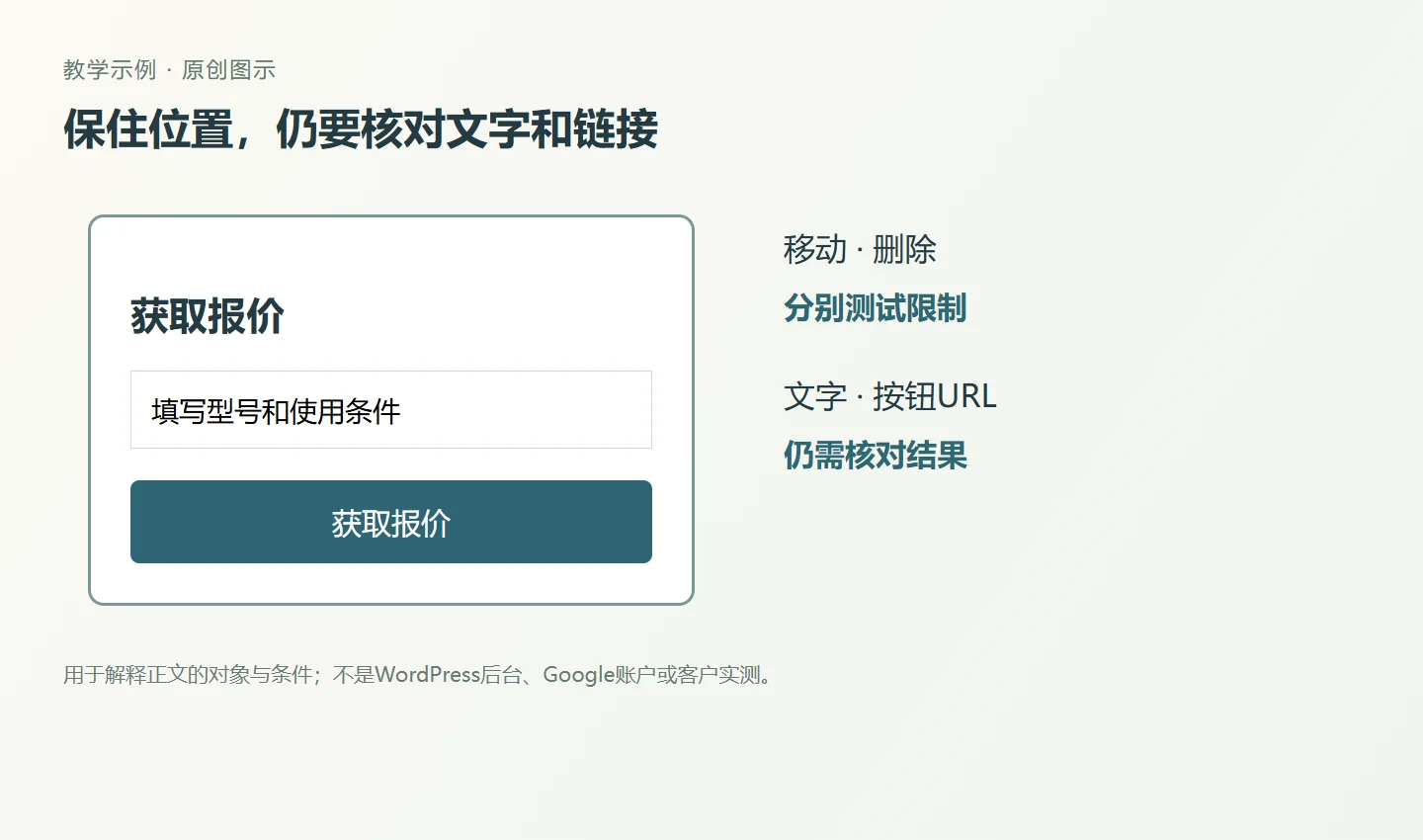This screenshot has height=840, width=1423.
Task: Click the 仍需核对结果 text
Action: click(876, 456)
